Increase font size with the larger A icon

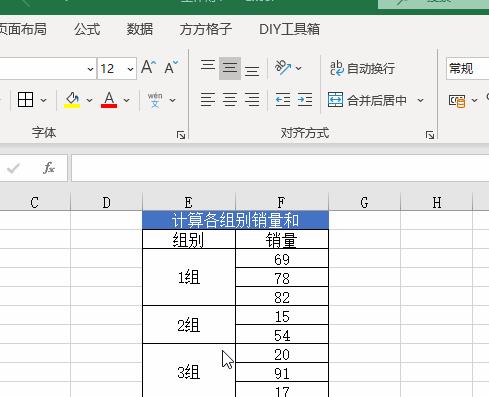pos(148,68)
